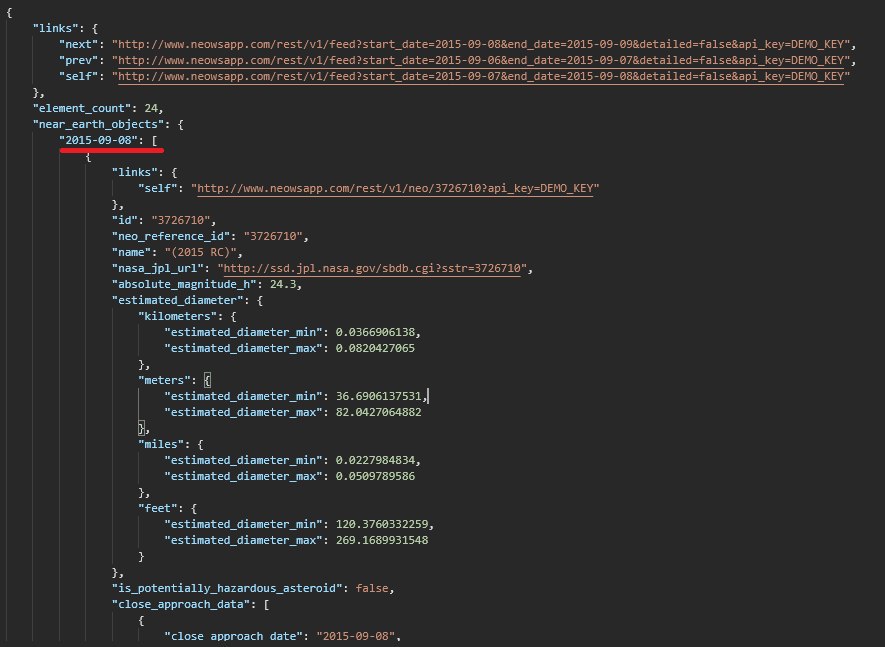
Task: Select miles min value 0.0227984834
Action: click(x=375, y=460)
